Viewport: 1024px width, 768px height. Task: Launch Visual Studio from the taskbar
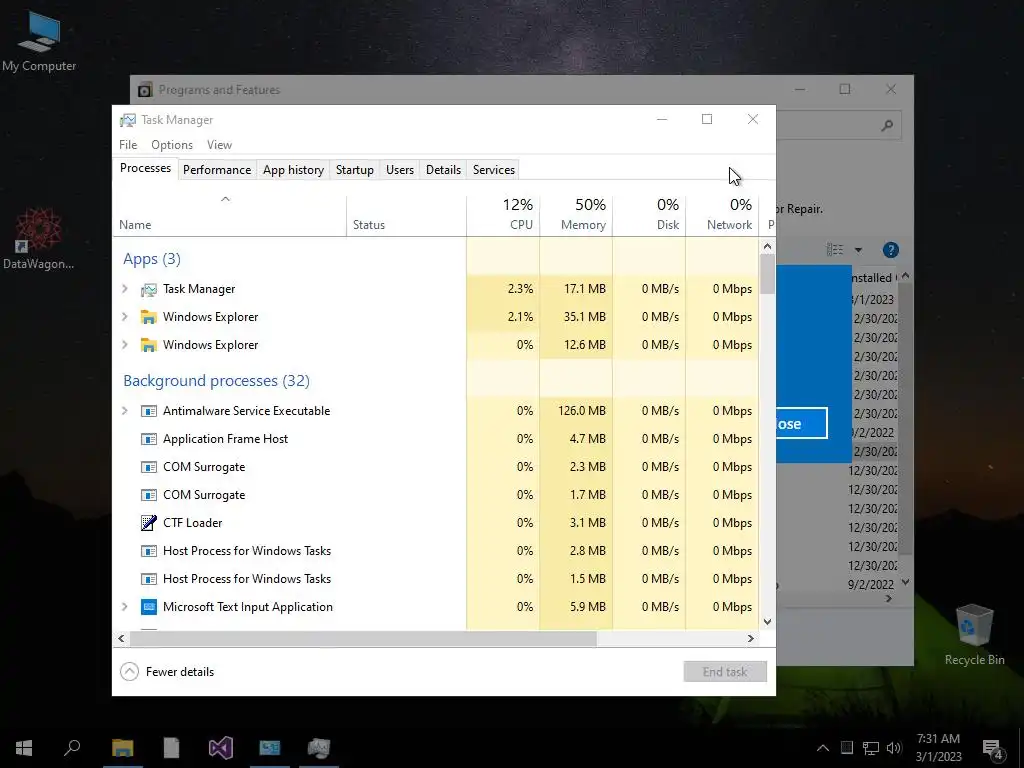(221, 748)
